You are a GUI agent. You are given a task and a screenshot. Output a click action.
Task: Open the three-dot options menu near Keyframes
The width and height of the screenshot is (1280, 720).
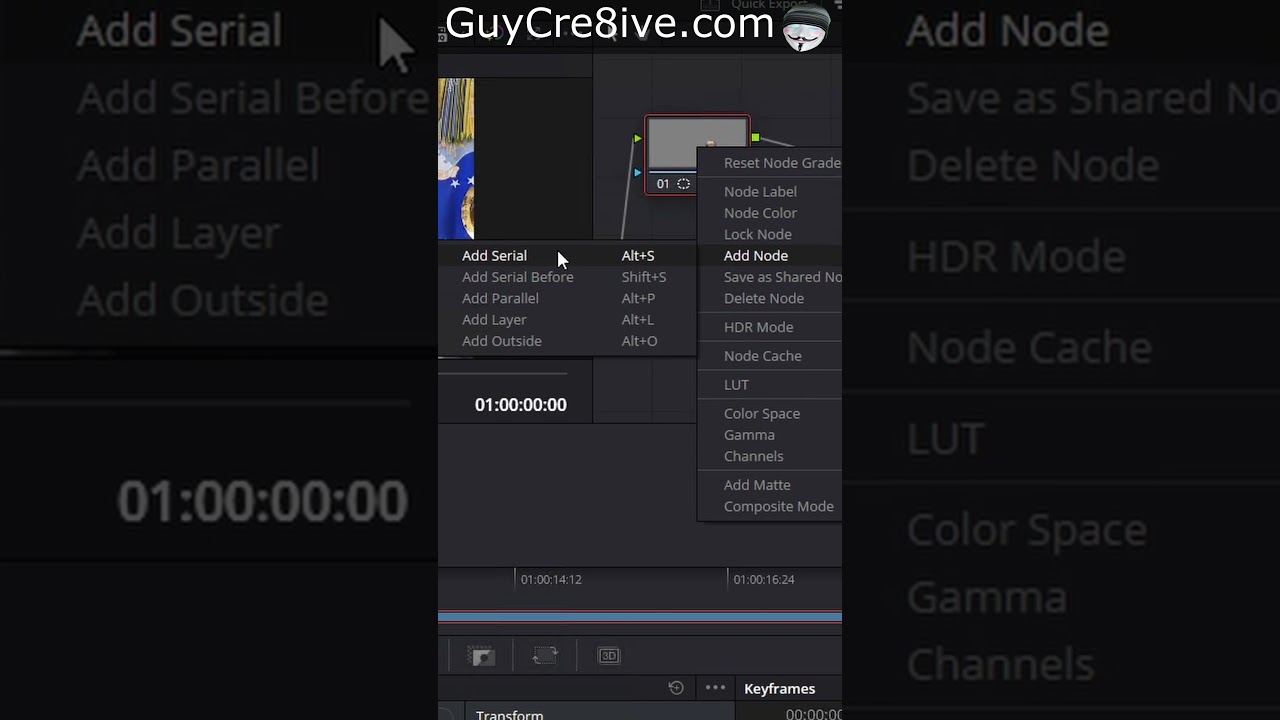coord(715,688)
